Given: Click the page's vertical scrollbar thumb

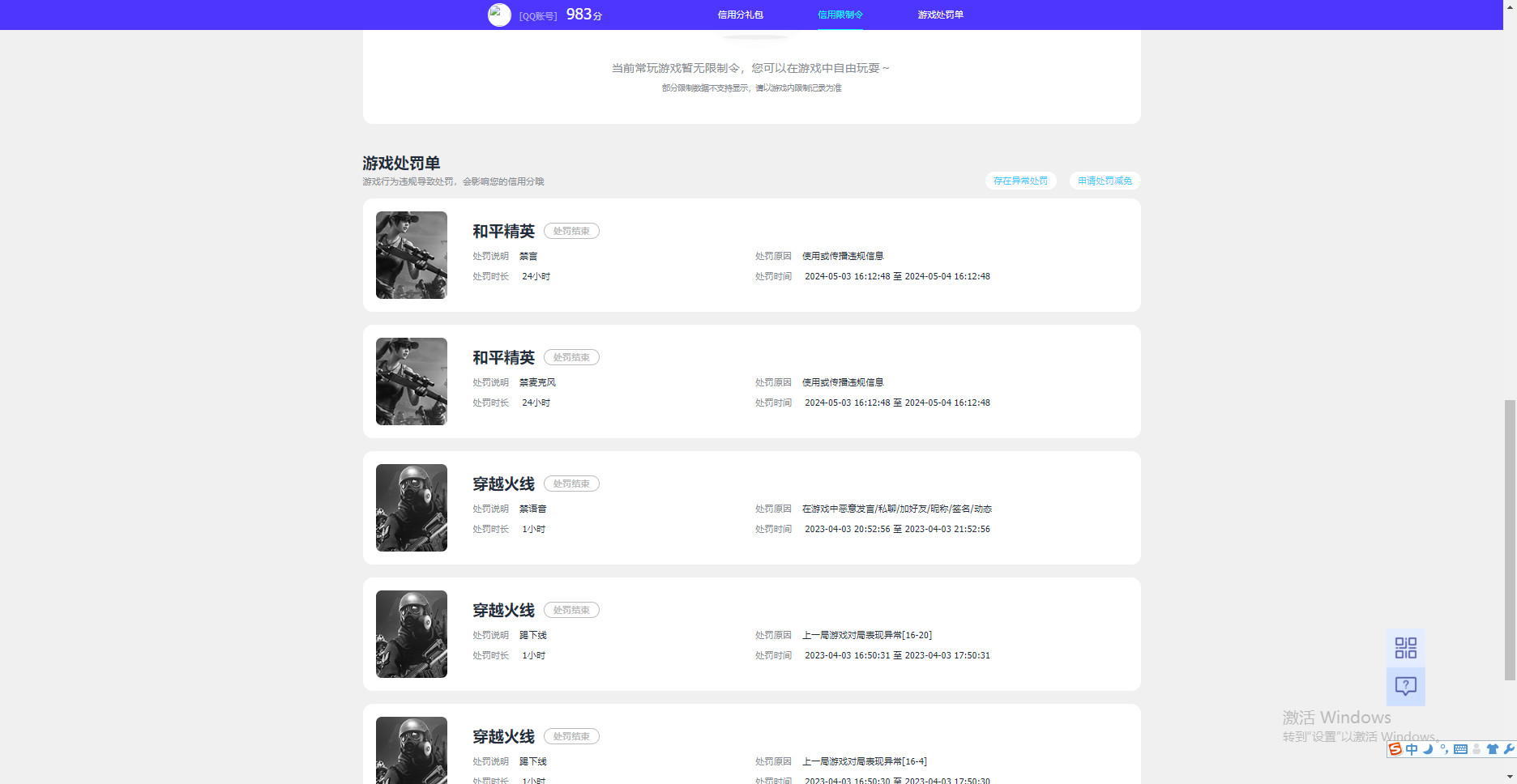Looking at the screenshot, I should (x=1510, y=539).
